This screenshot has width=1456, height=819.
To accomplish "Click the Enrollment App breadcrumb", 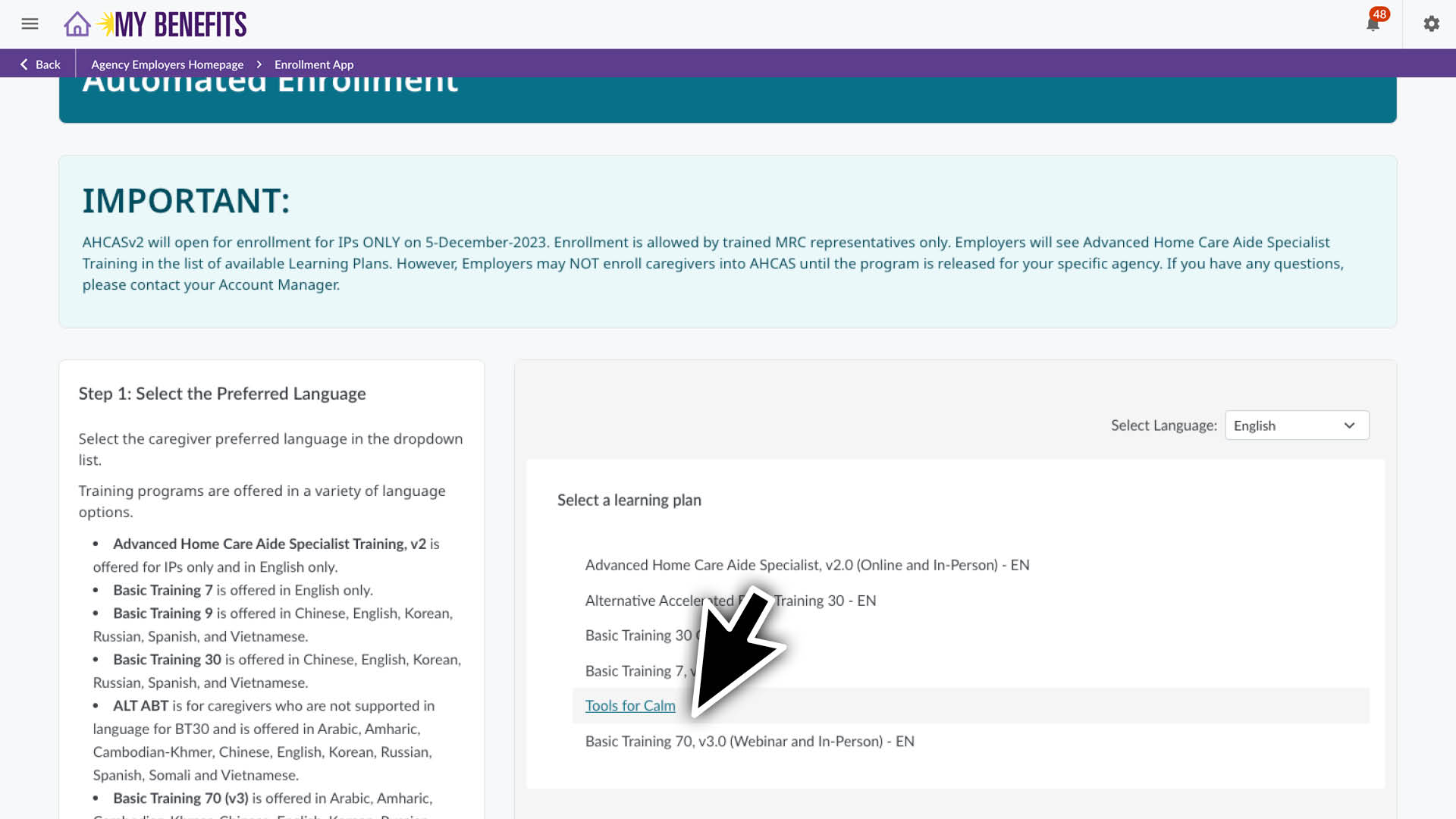I will click(313, 64).
